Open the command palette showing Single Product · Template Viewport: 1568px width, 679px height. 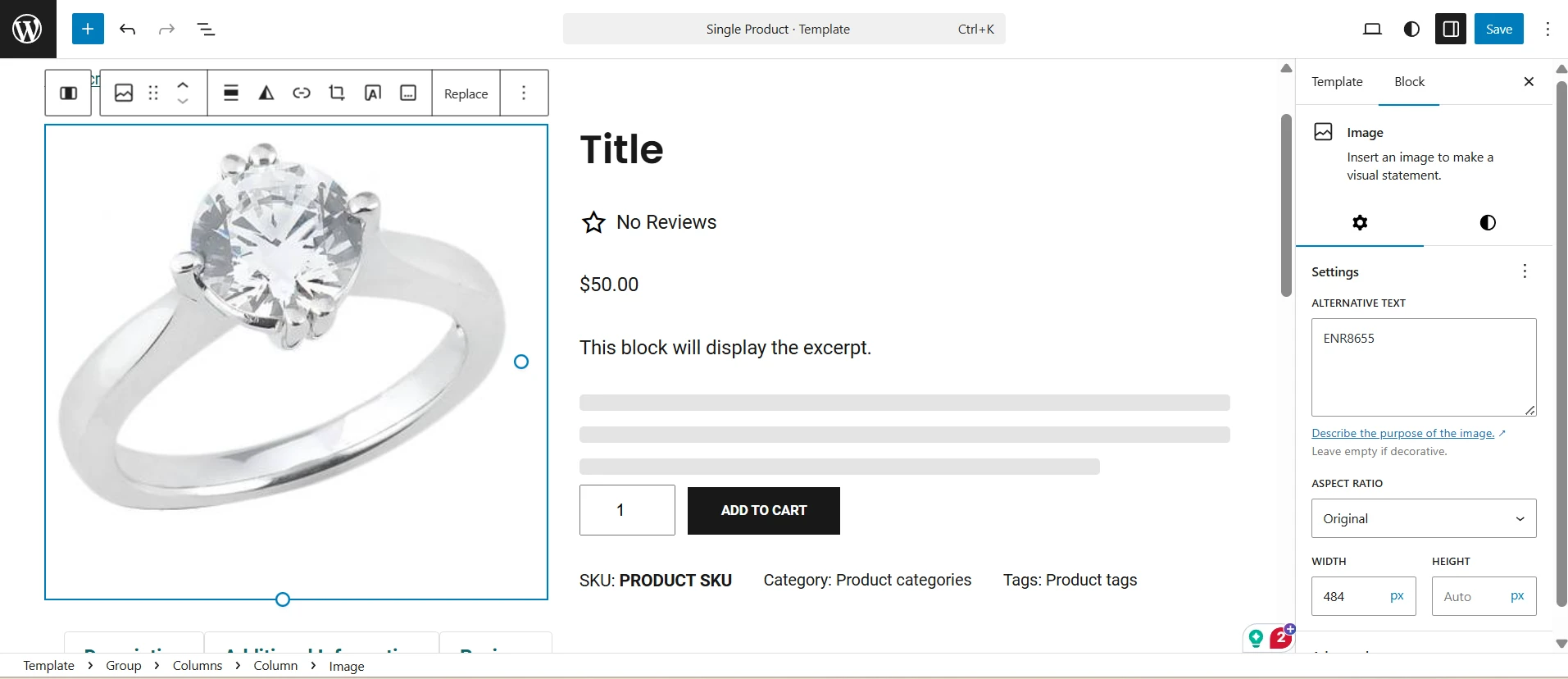click(x=784, y=29)
